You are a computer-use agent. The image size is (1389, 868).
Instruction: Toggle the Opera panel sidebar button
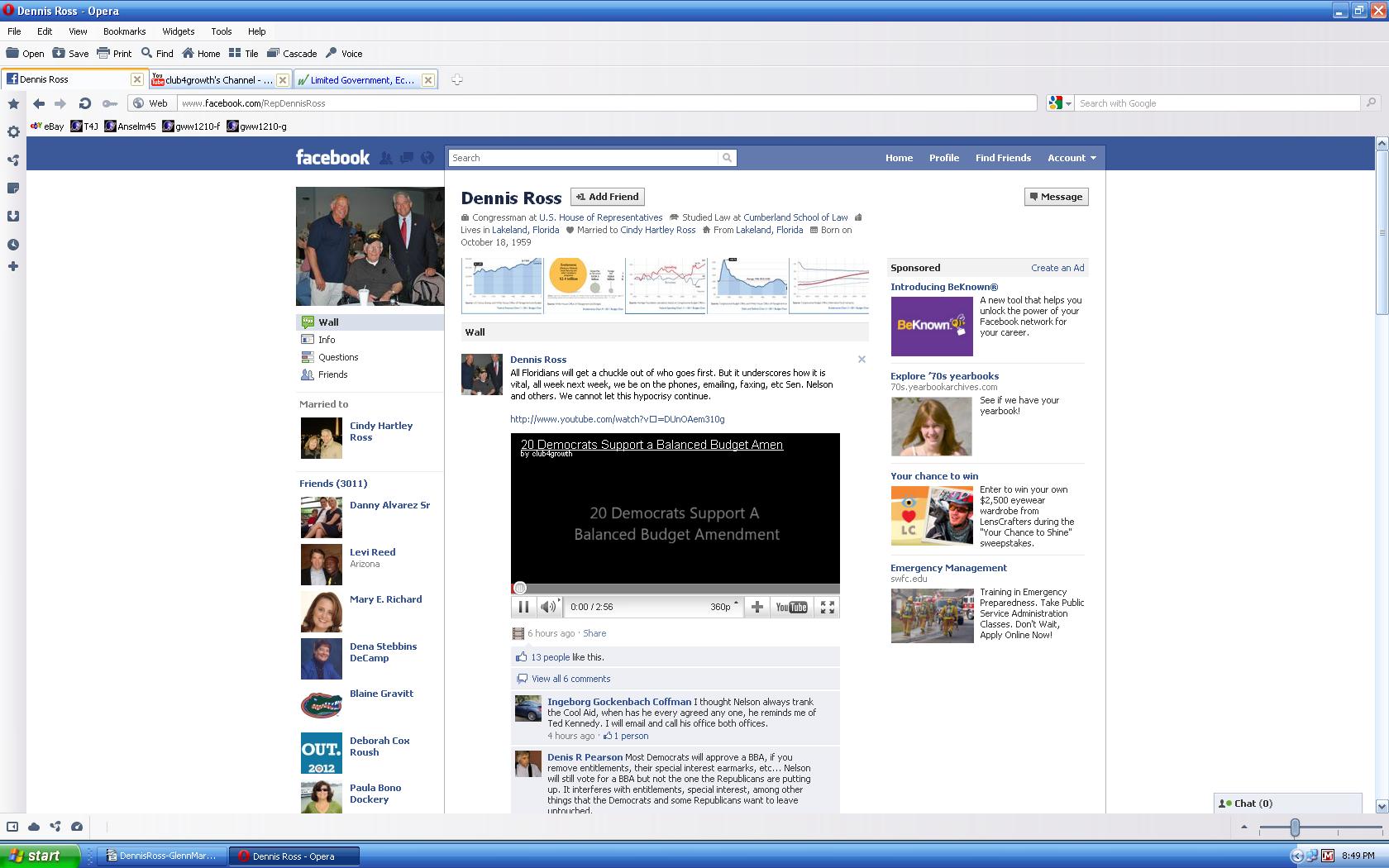pos(12,826)
